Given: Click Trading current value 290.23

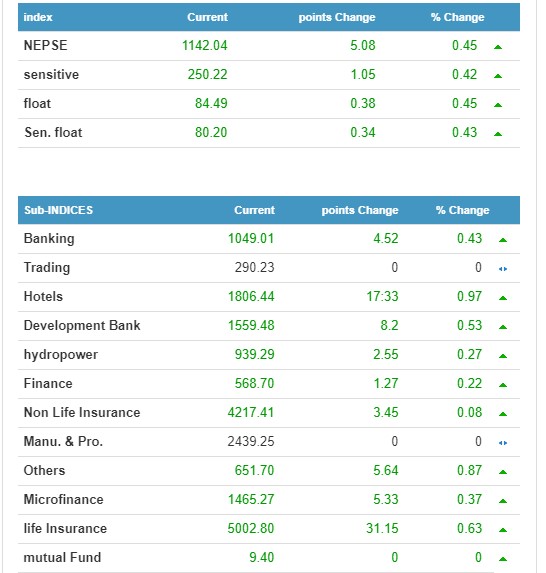Looking at the screenshot, I should pyautogui.click(x=254, y=267).
